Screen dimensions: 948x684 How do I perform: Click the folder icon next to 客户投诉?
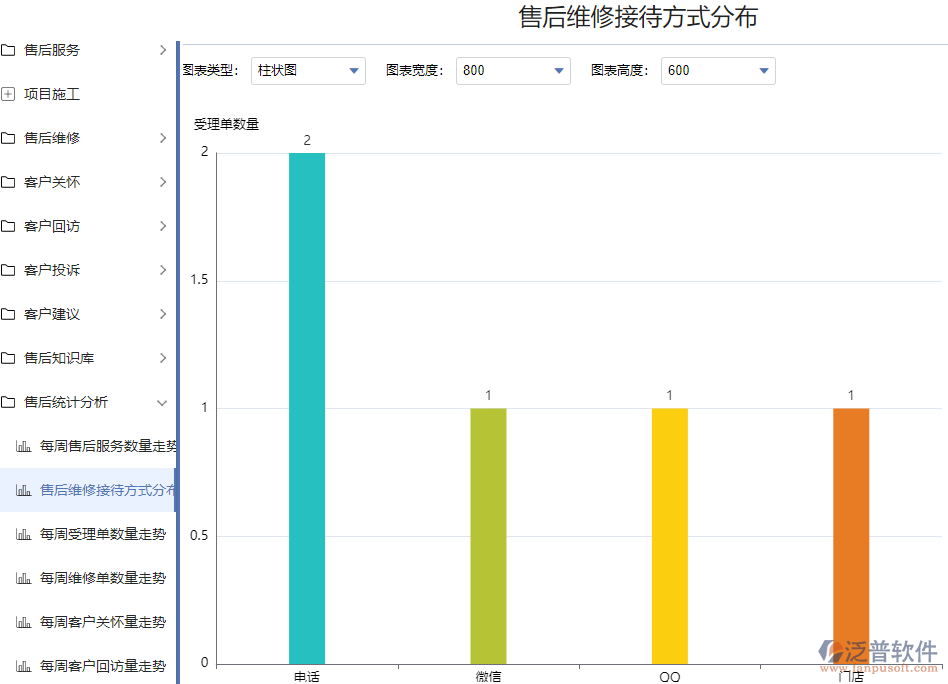(x=10, y=270)
